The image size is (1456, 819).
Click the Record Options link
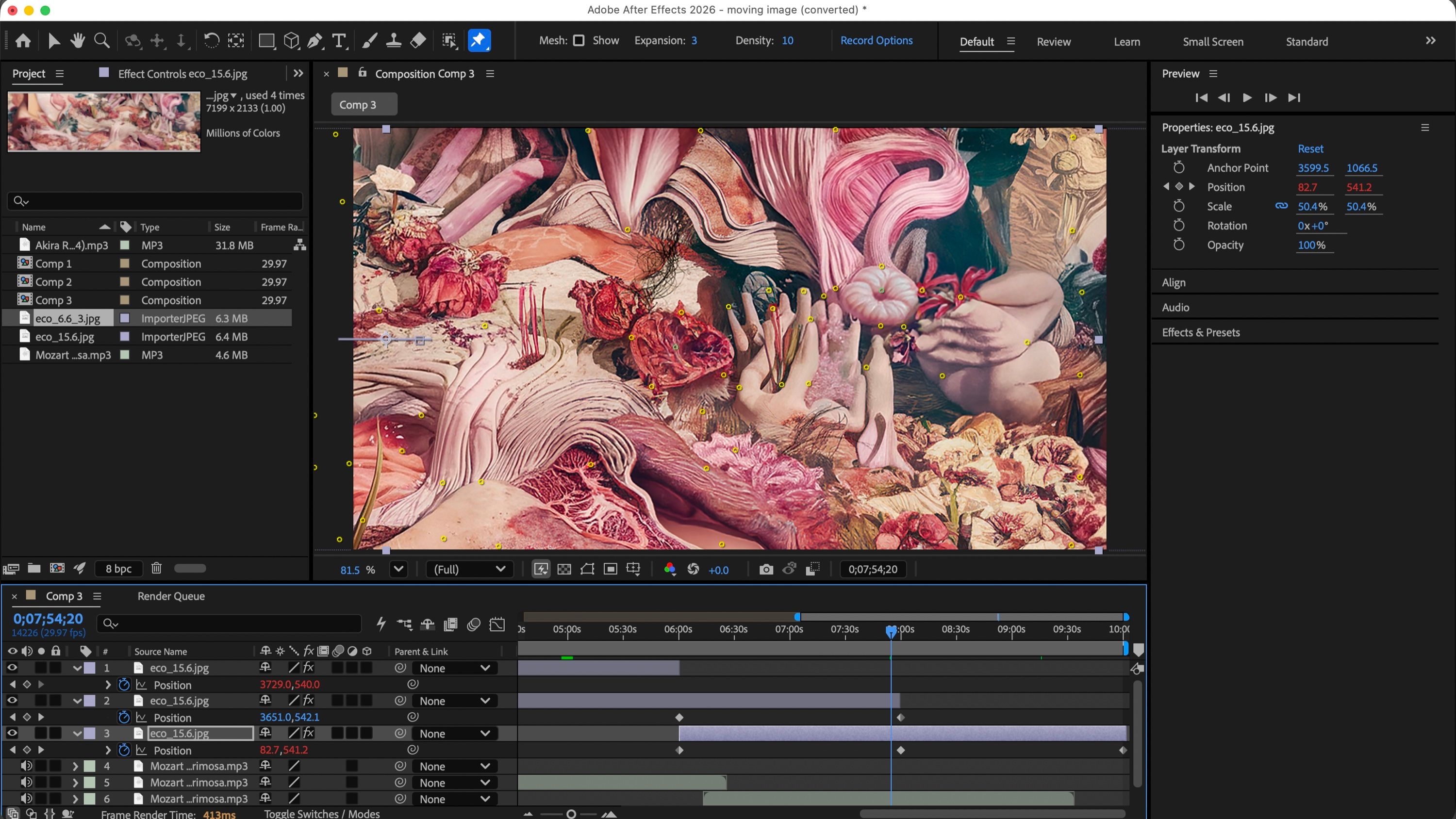point(876,41)
